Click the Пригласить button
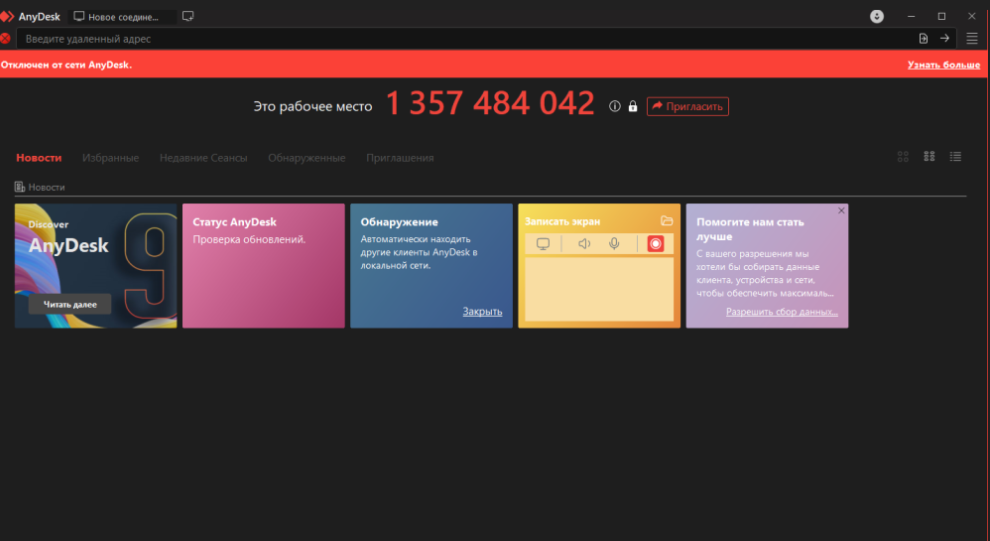 pos(688,106)
